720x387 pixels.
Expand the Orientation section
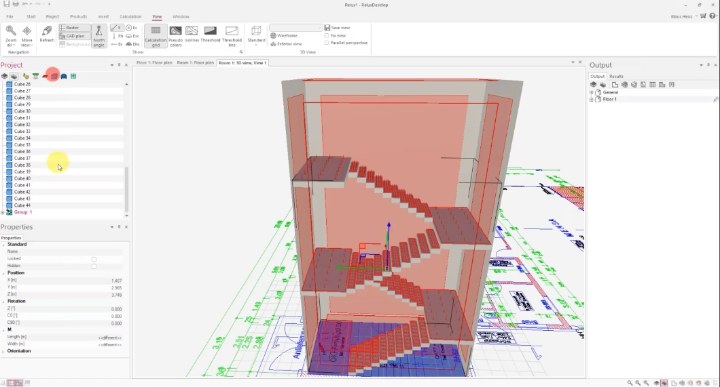(x=4, y=351)
